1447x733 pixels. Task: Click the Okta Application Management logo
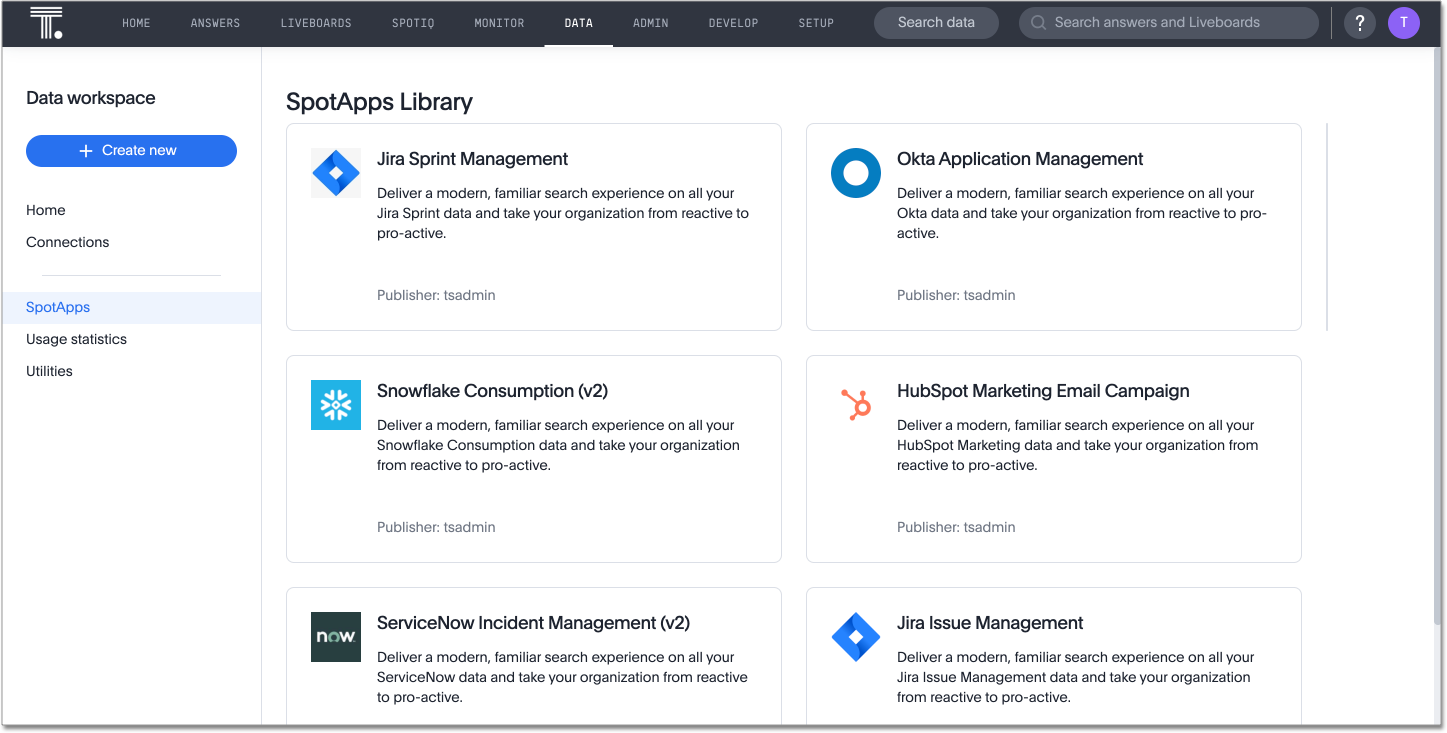click(856, 173)
